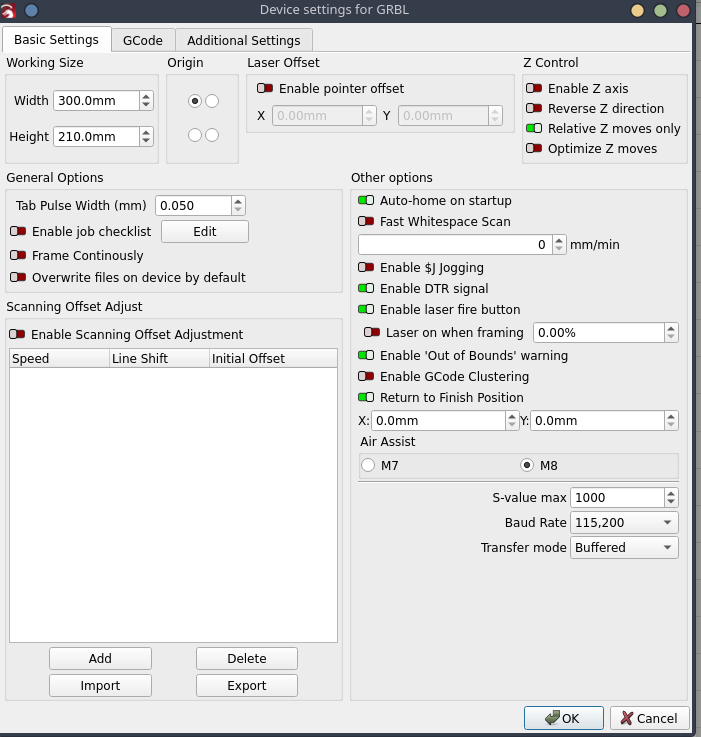Toggle Enable Z axis switch
This screenshot has height=737, width=701.
pyautogui.click(x=534, y=88)
